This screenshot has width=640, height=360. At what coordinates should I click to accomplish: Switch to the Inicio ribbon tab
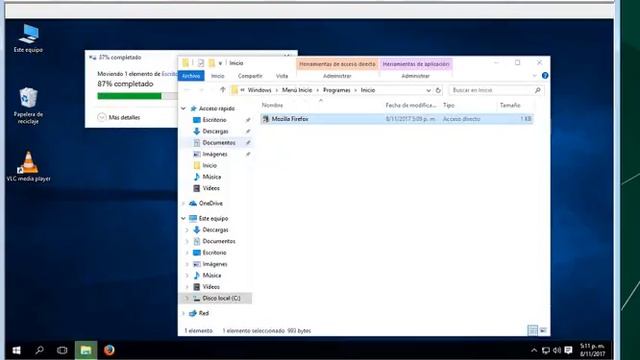[218, 76]
